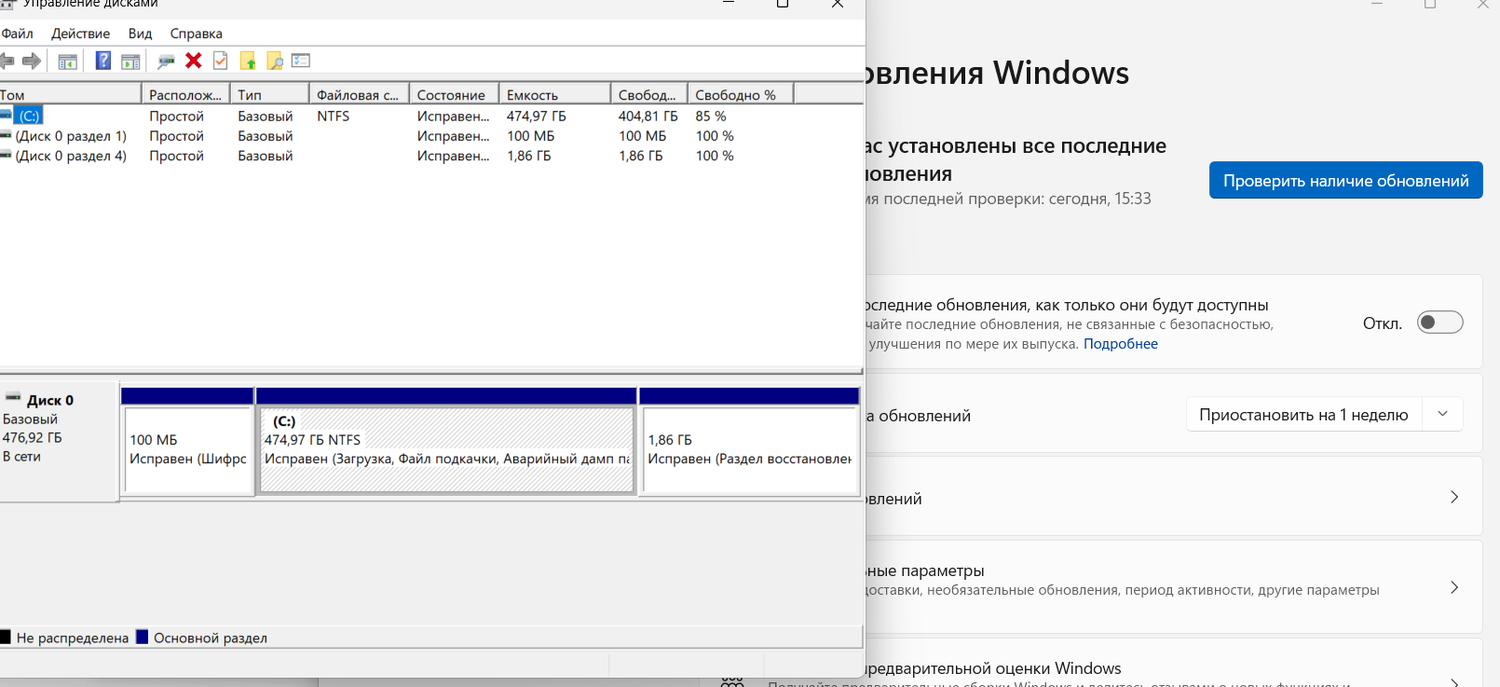
Task: Disable automatic latest updates with the Откл. switch
Action: click(x=1439, y=321)
